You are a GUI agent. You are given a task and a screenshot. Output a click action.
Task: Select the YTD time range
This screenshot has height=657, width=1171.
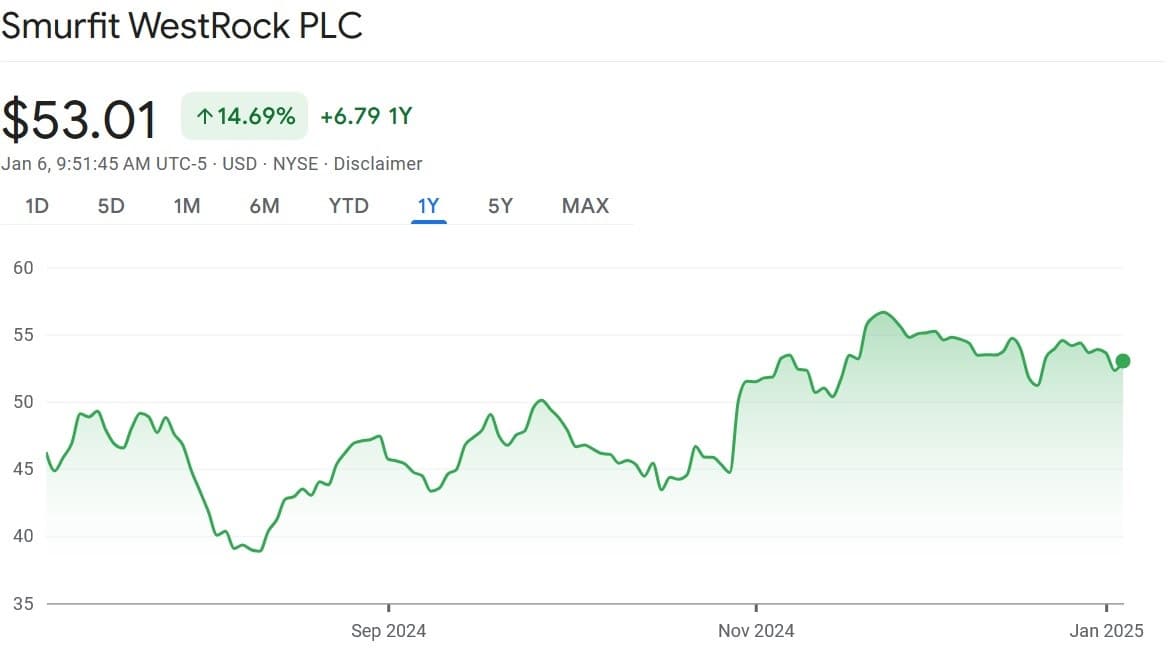pos(347,205)
